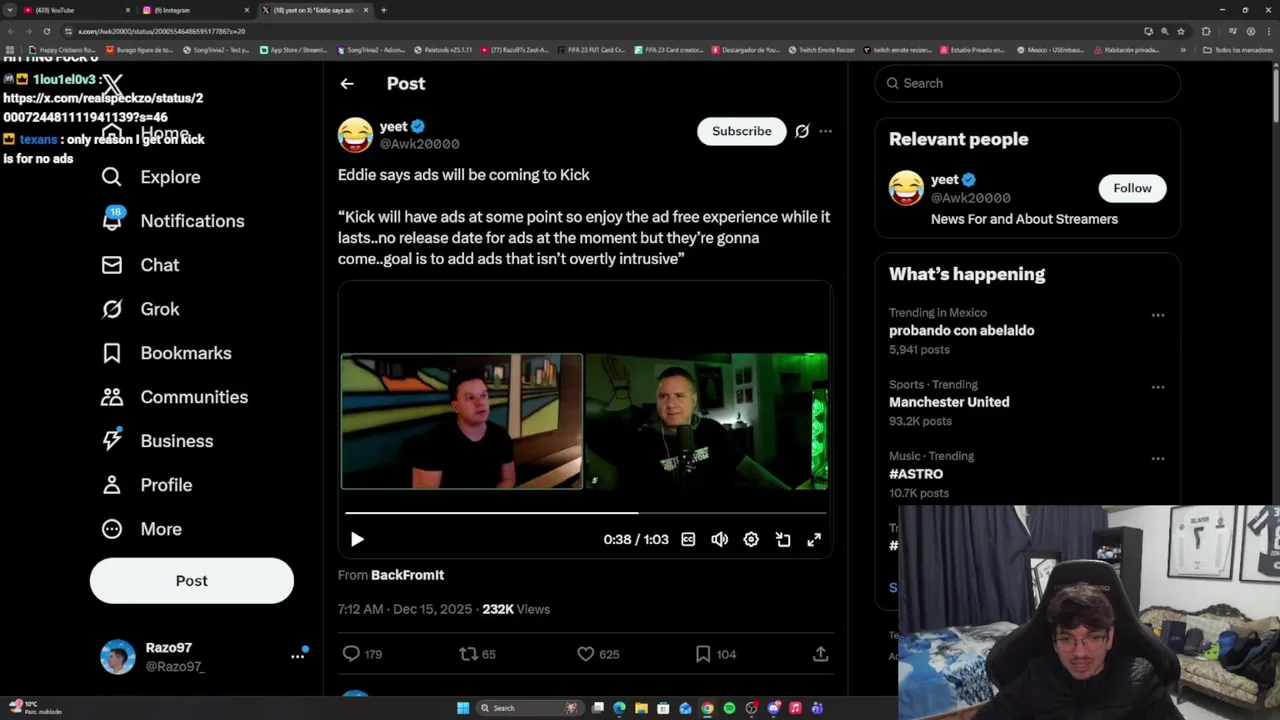Image resolution: width=1280 pixels, height=720 pixels.
Task: Open Profile in the sidebar
Action: [x=146, y=485]
